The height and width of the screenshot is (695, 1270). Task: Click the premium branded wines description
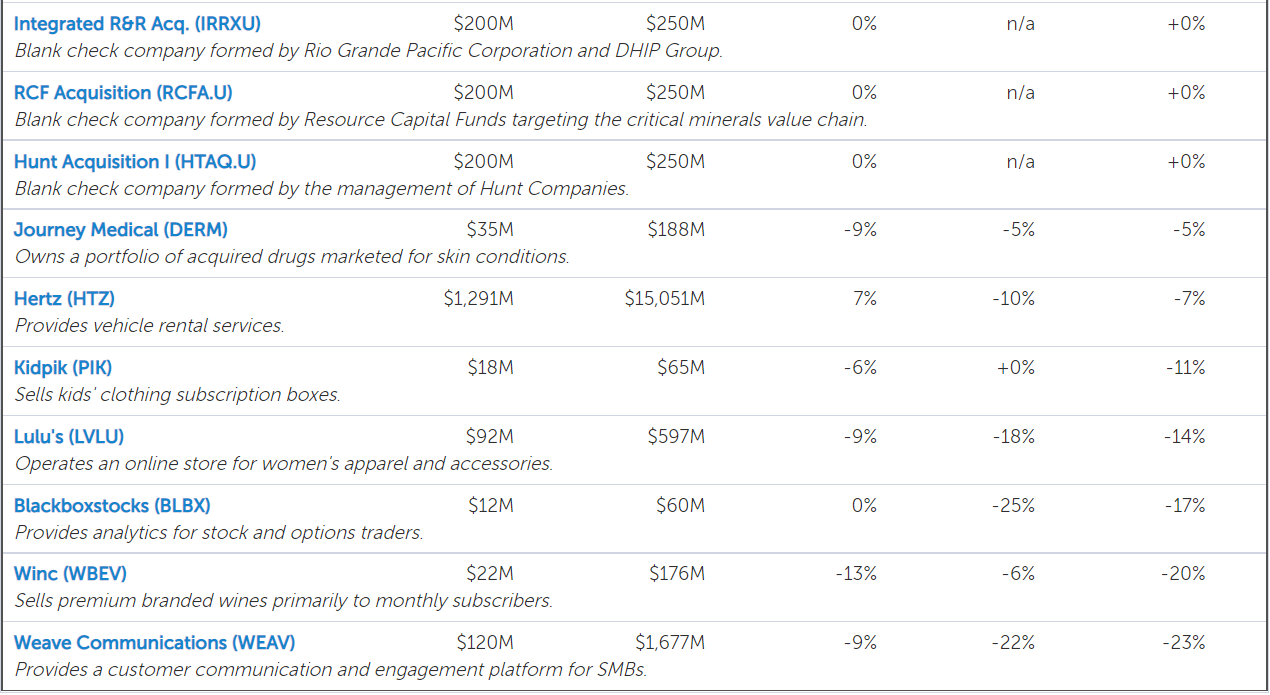tap(284, 601)
